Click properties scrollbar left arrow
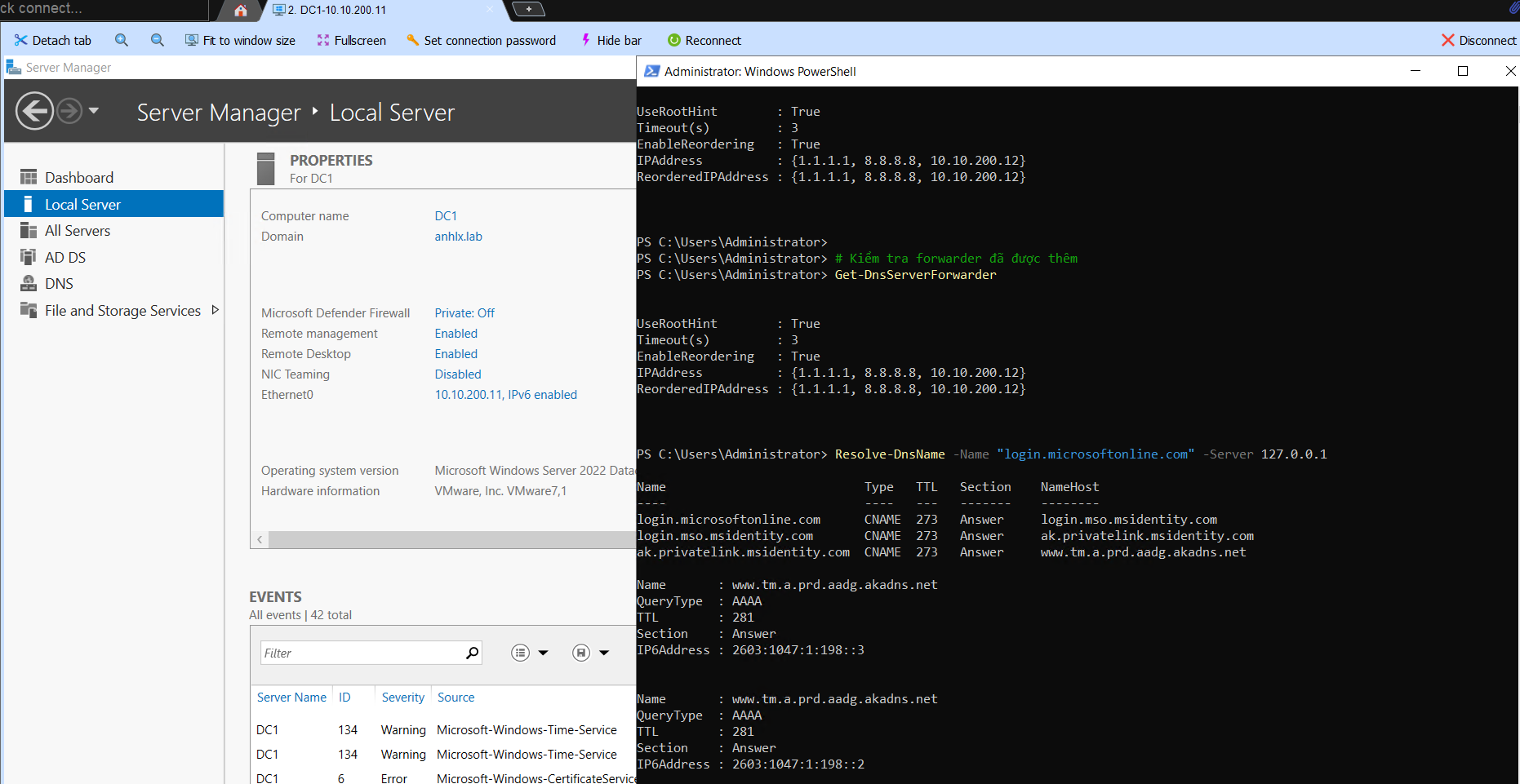Screen dimensions: 1520x784 click(x=260, y=539)
